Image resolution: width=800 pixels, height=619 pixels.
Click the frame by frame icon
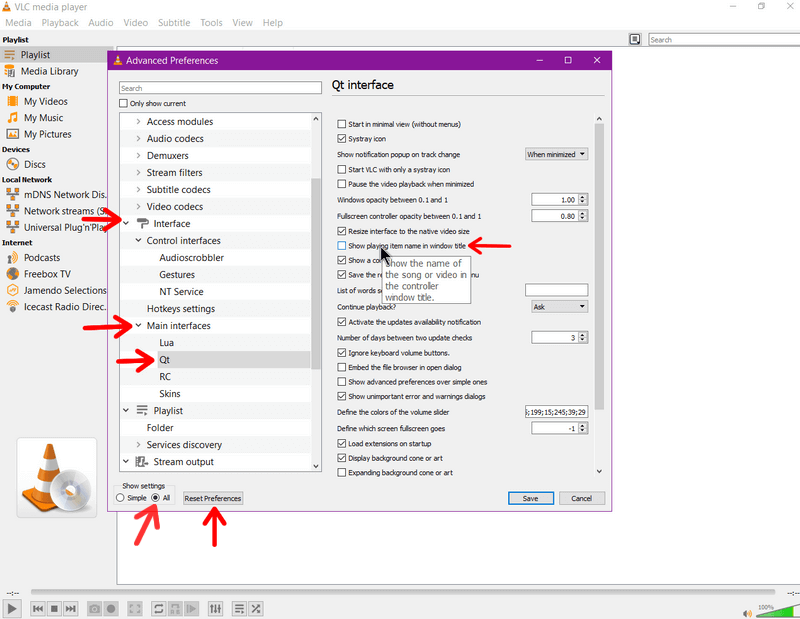tap(191, 608)
